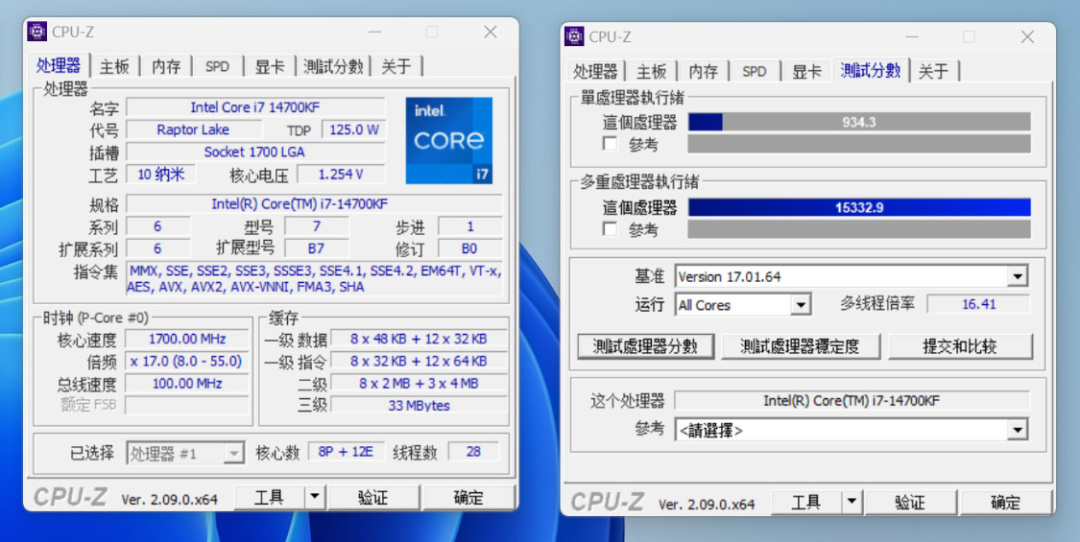The width and height of the screenshot is (1080, 542).
Task: Click the CPU-Z app icon in left window title bar
Action: click(x=37, y=32)
